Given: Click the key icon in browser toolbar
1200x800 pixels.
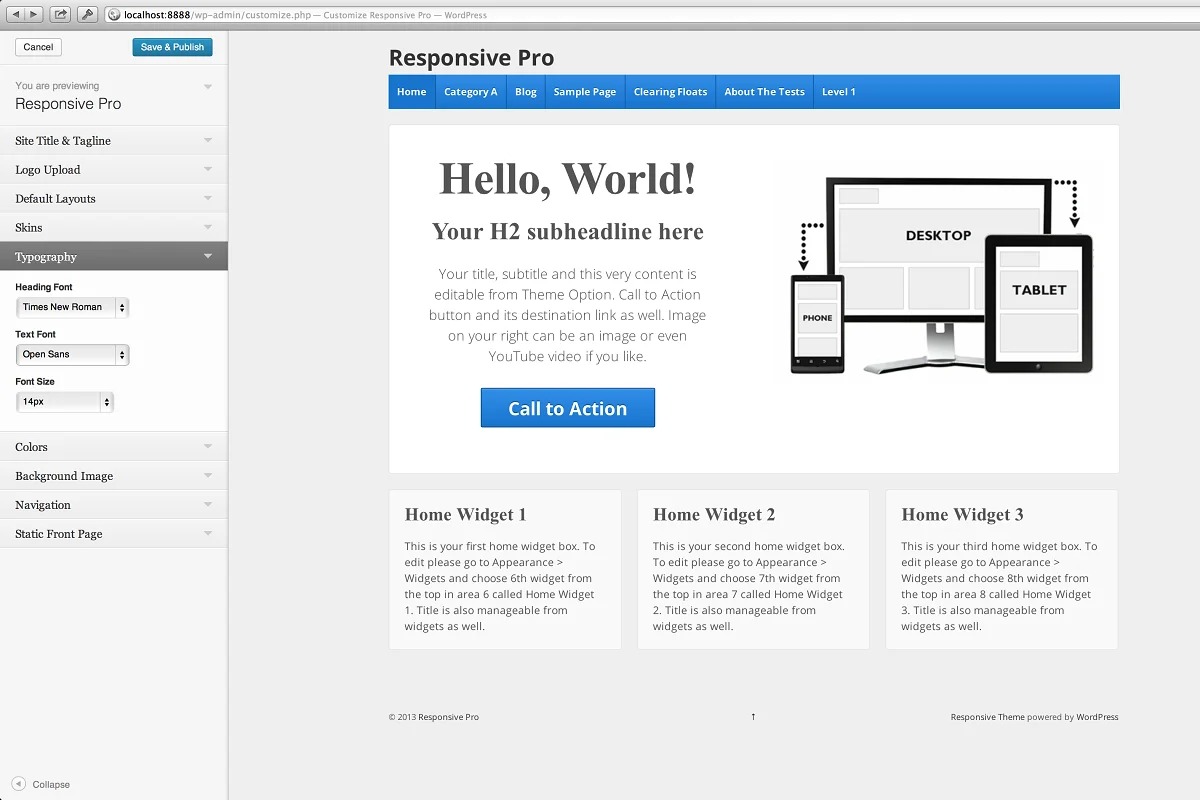Looking at the screenshot, I should click(87, 14).
